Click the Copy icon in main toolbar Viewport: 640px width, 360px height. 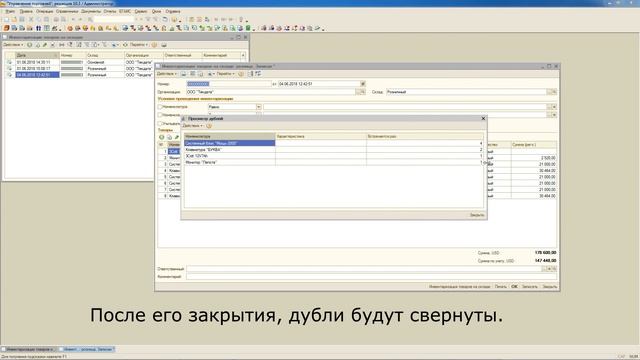coord(39,19)
